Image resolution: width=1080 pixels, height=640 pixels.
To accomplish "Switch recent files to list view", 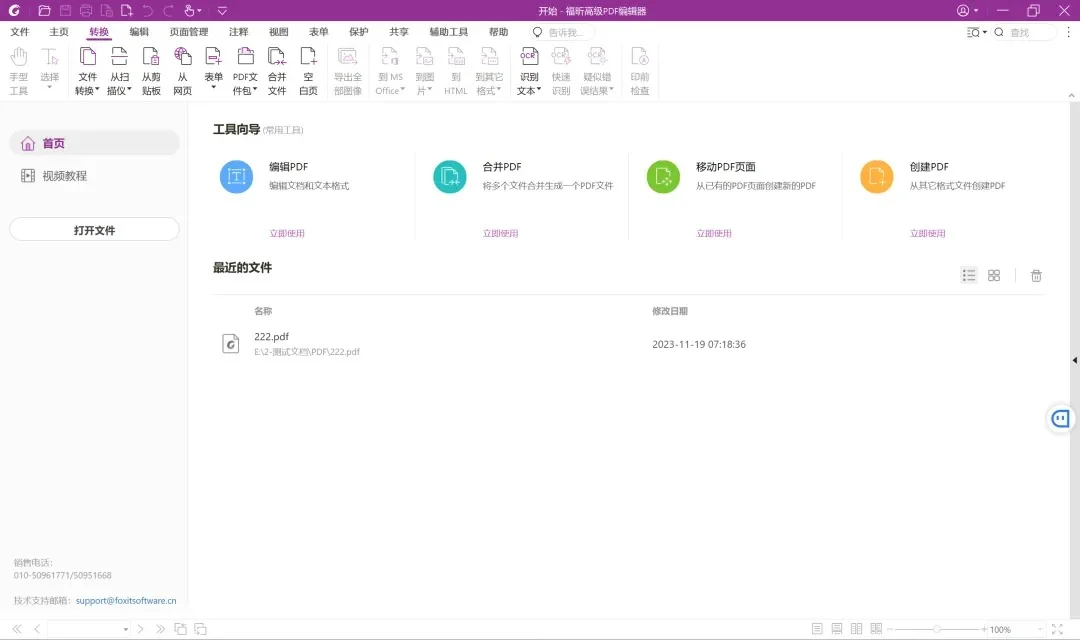I will pos(969,276).
